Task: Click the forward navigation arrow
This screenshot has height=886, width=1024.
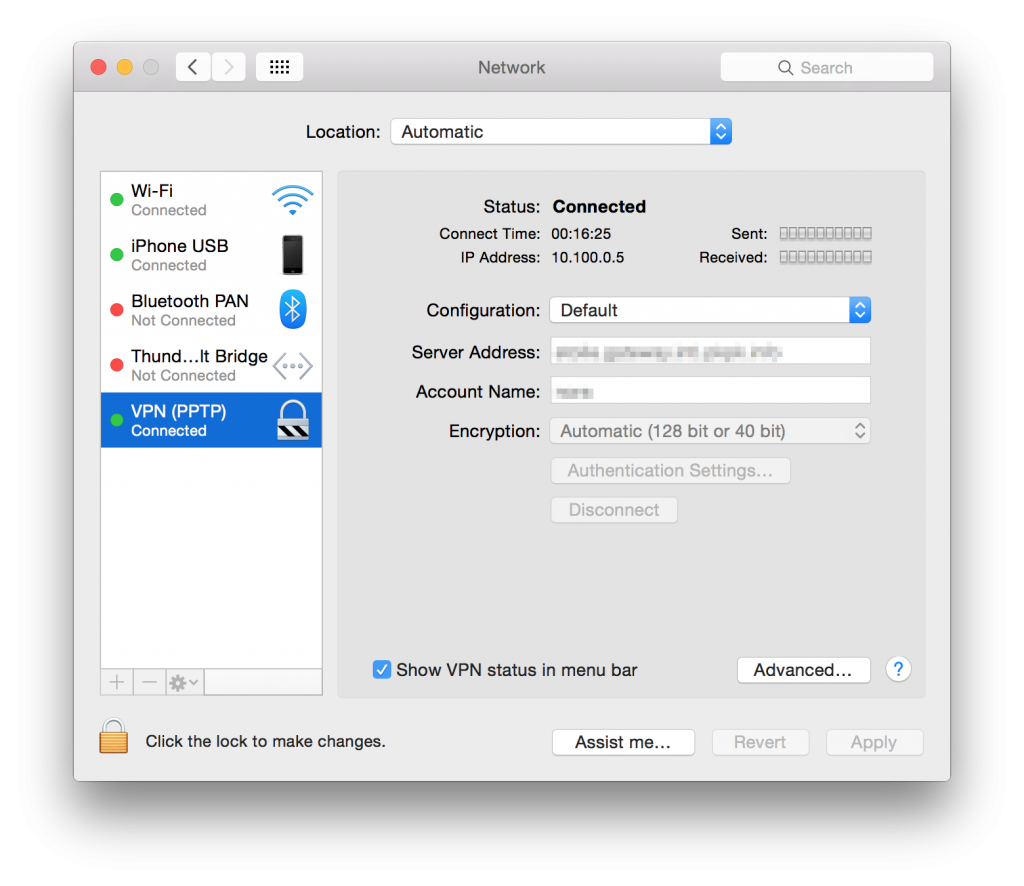Action: coord(229,67)
